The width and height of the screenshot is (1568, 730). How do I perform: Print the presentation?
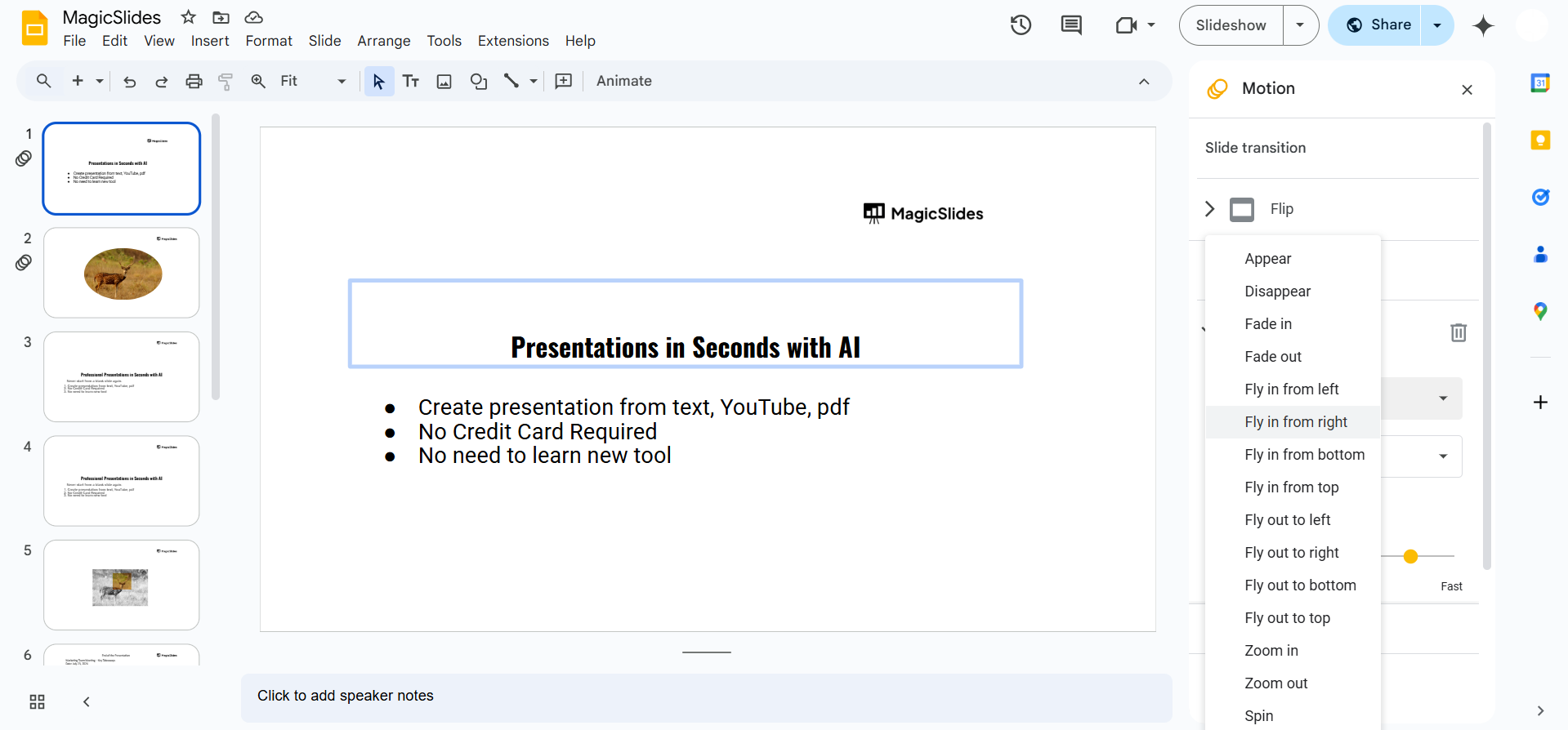(194, 81)
